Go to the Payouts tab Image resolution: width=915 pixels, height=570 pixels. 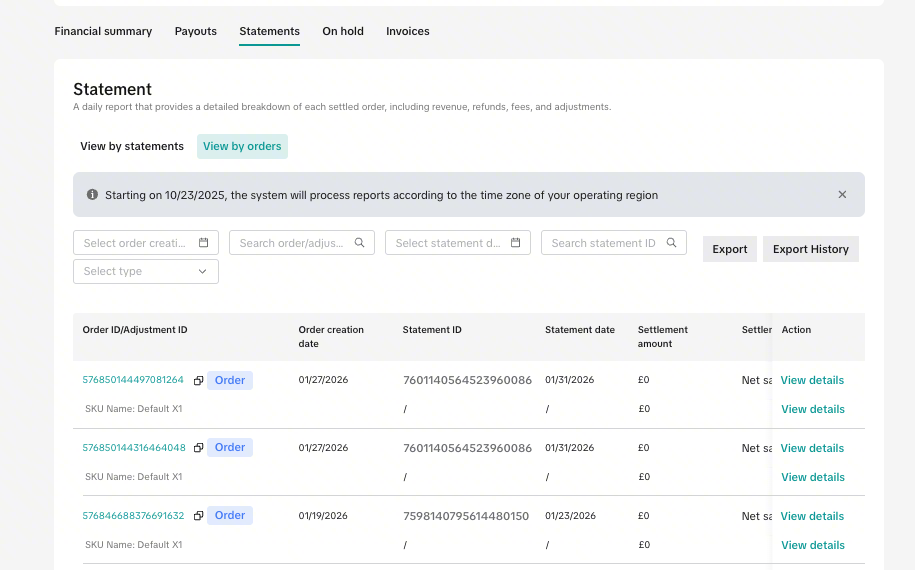[x=196, y=31]
